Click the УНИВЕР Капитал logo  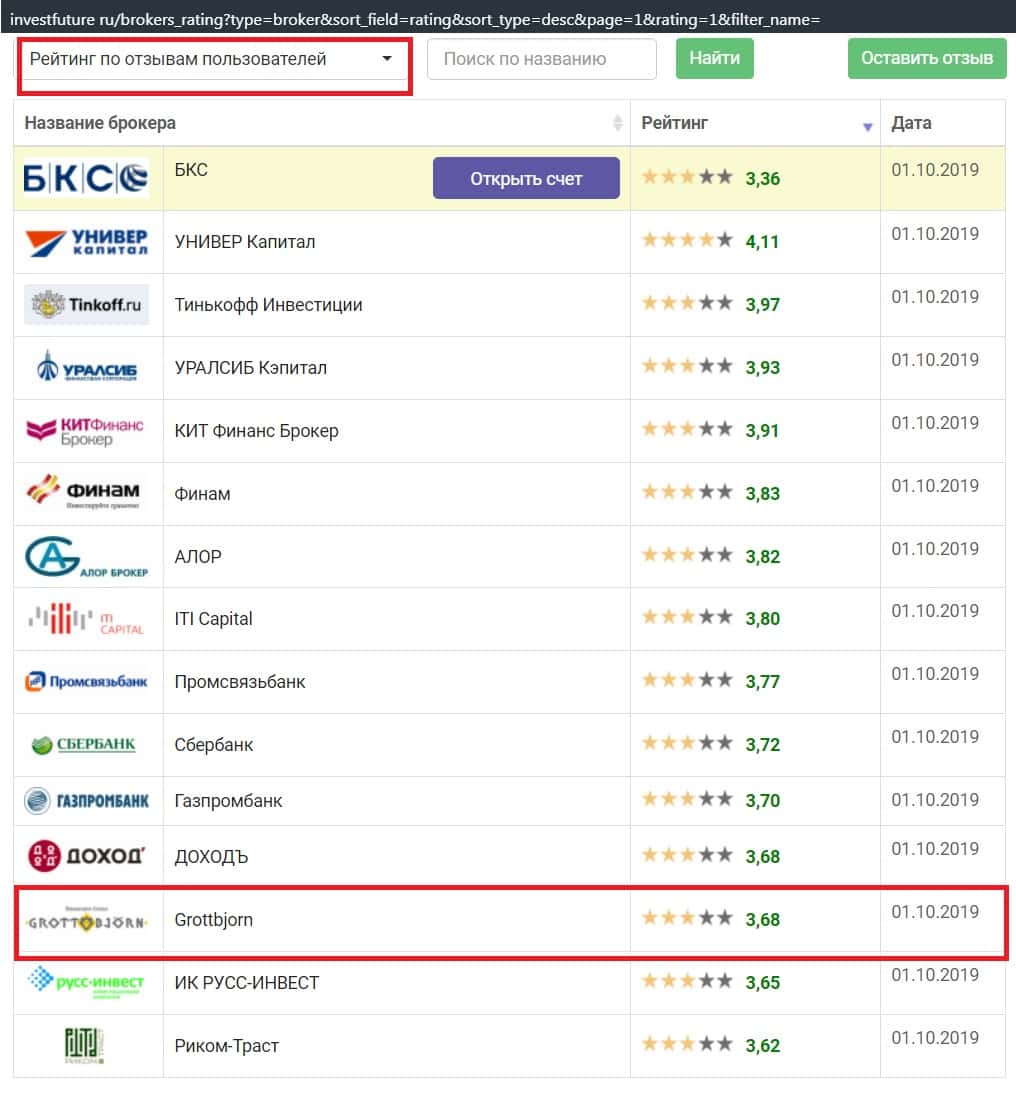click(x=86, y=243)
